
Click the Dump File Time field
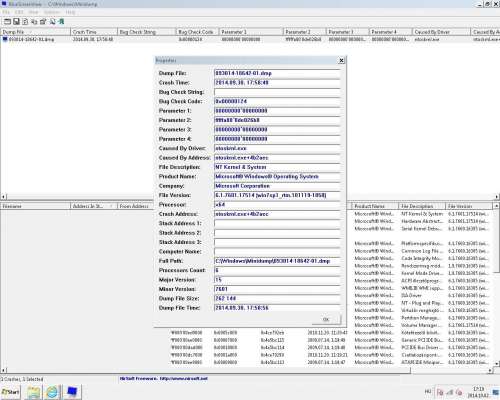coord(277,308)
